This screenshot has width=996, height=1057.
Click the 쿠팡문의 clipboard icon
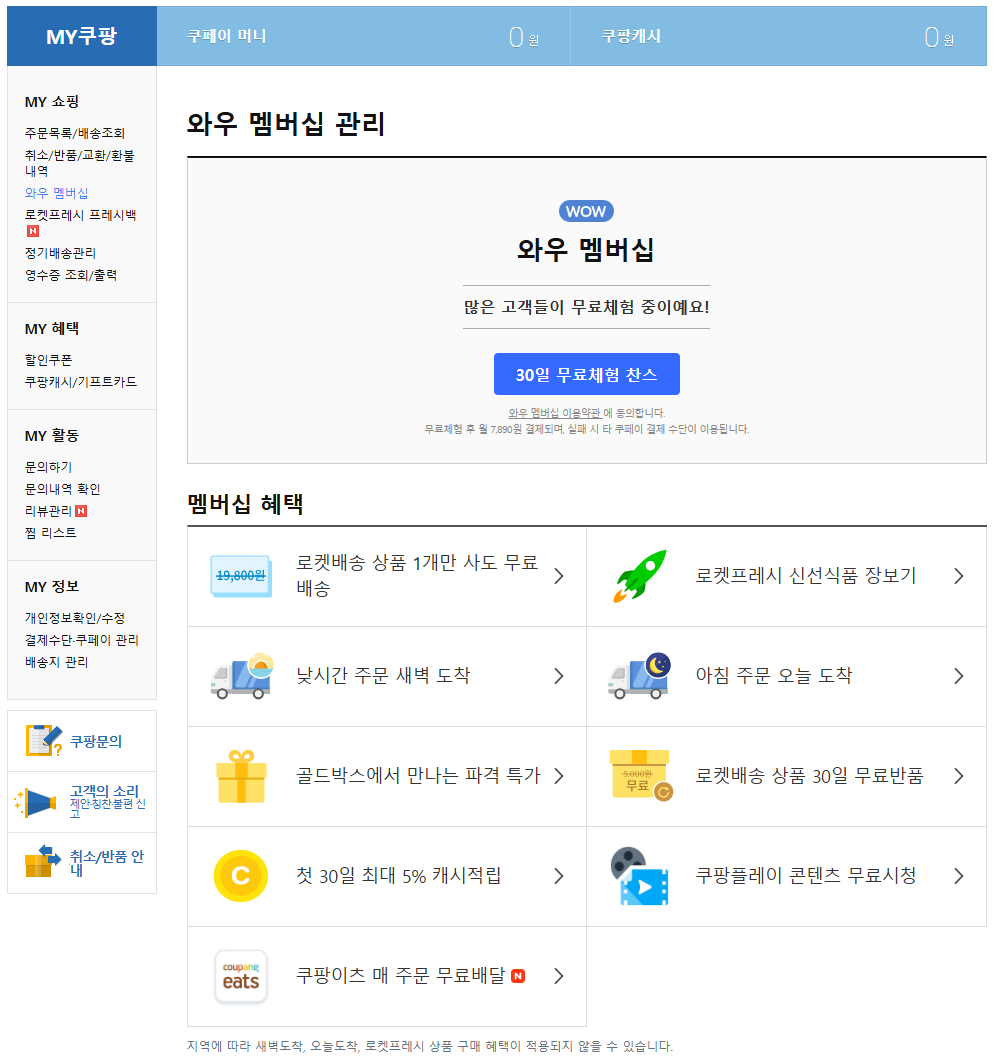coord(43,741)
